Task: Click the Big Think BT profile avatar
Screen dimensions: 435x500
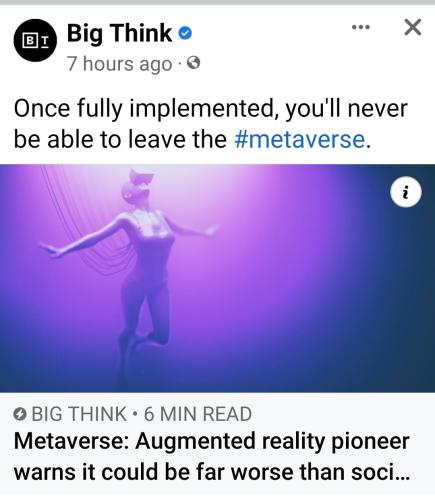Action: (x=35, y=40)
